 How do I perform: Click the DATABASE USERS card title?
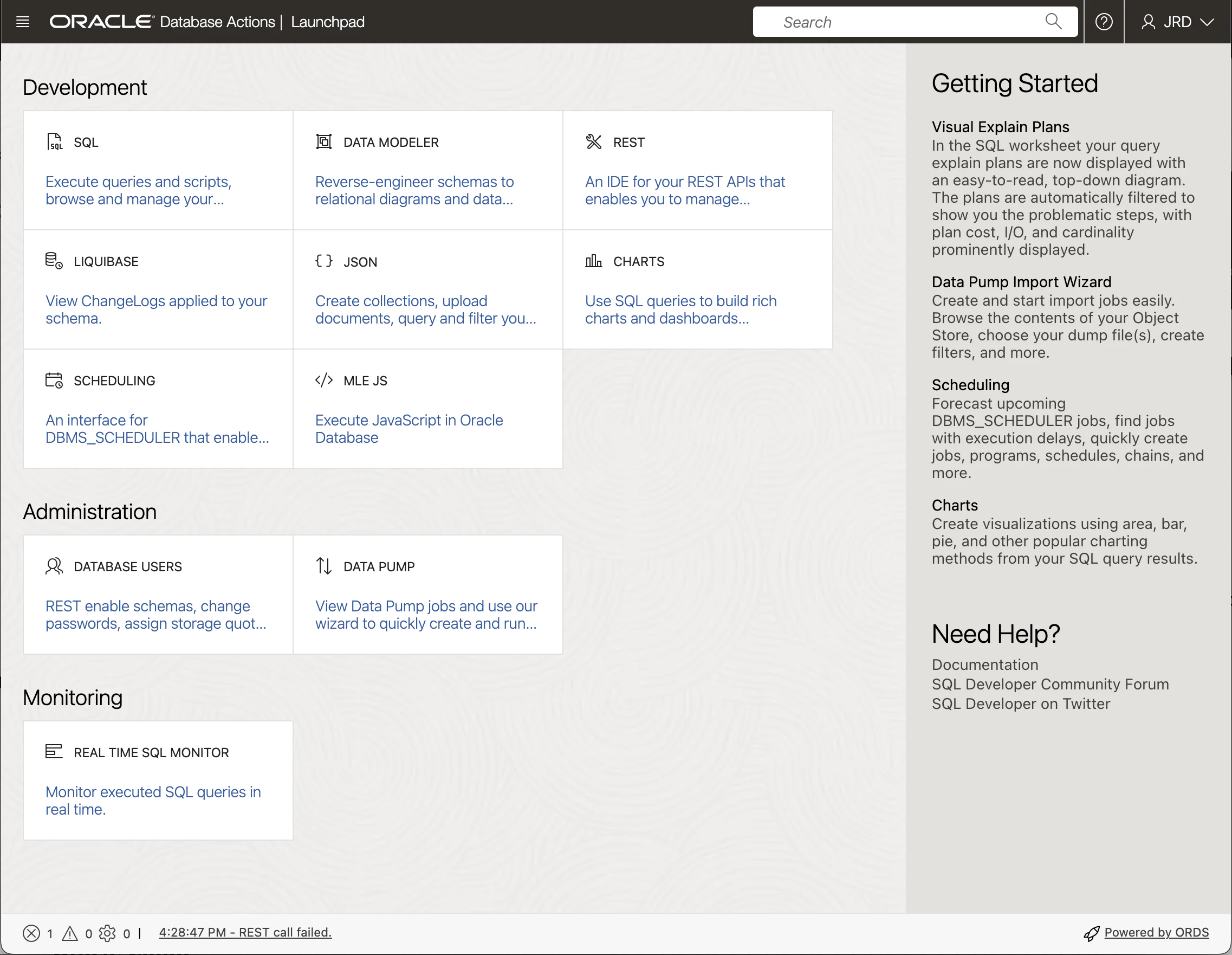(128, 566)
